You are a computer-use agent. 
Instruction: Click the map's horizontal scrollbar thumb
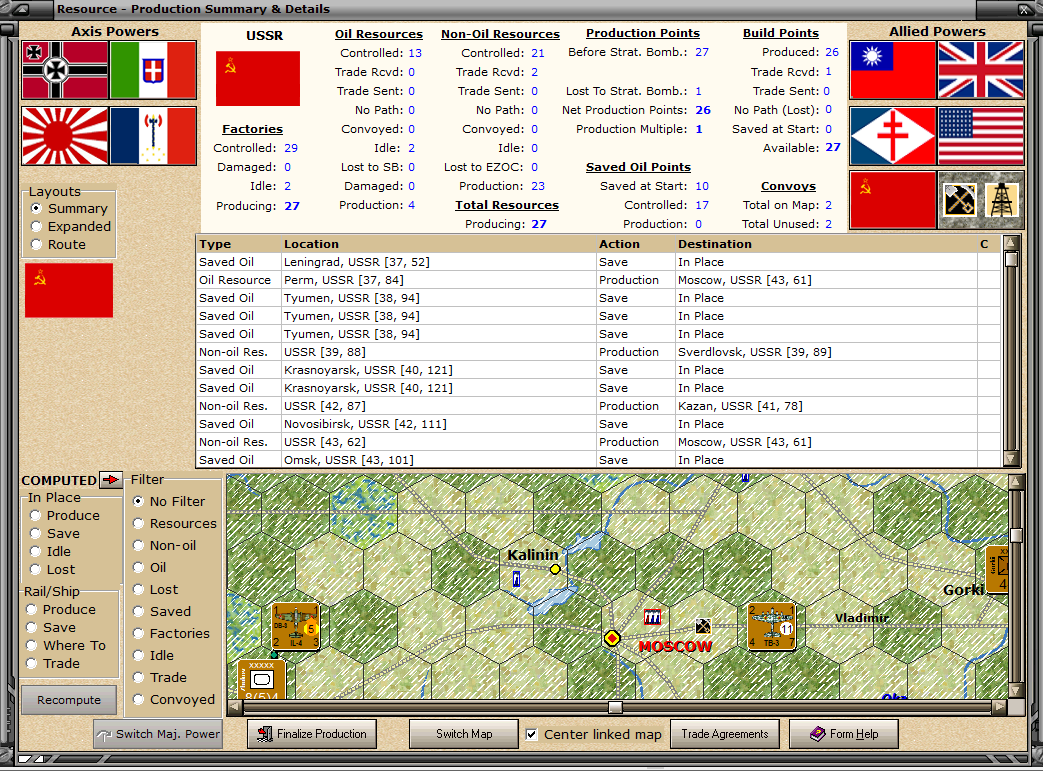click(615, 707)
